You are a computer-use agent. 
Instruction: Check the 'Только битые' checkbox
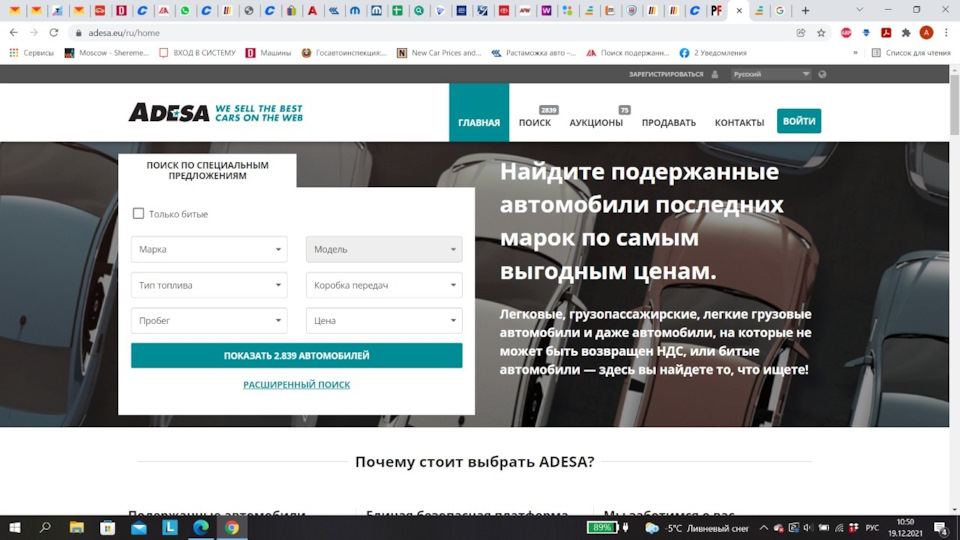(x=138, y=214)
